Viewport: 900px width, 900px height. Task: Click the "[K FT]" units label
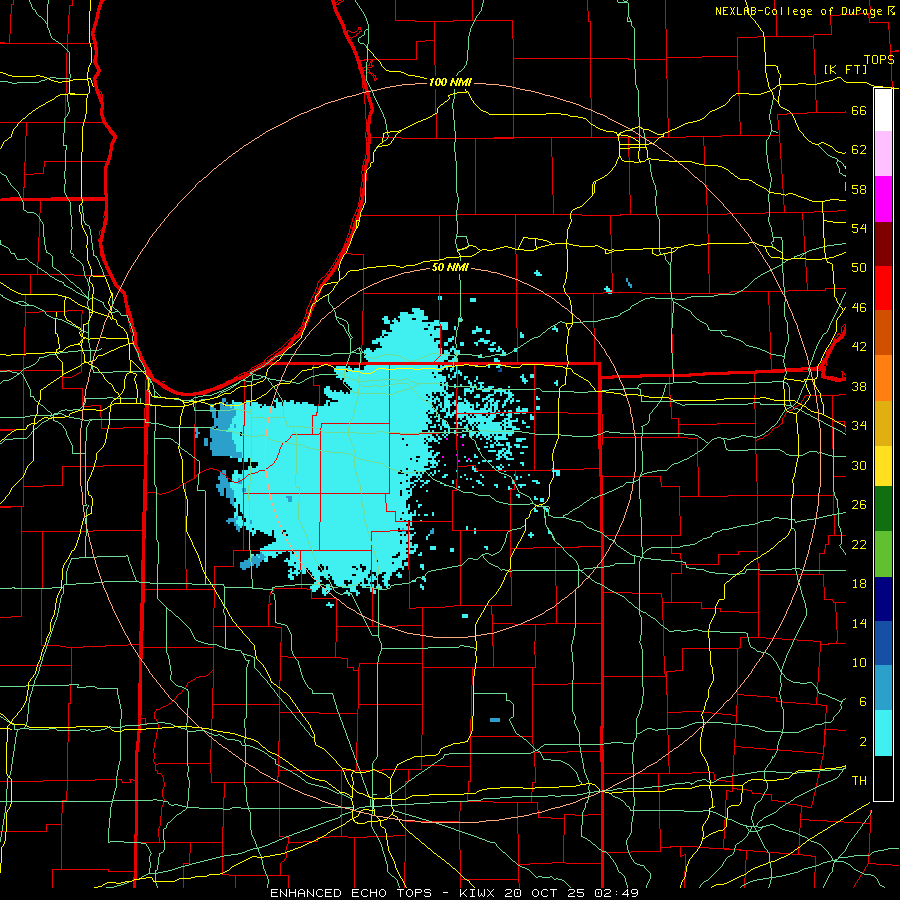(x=845, y=70)
